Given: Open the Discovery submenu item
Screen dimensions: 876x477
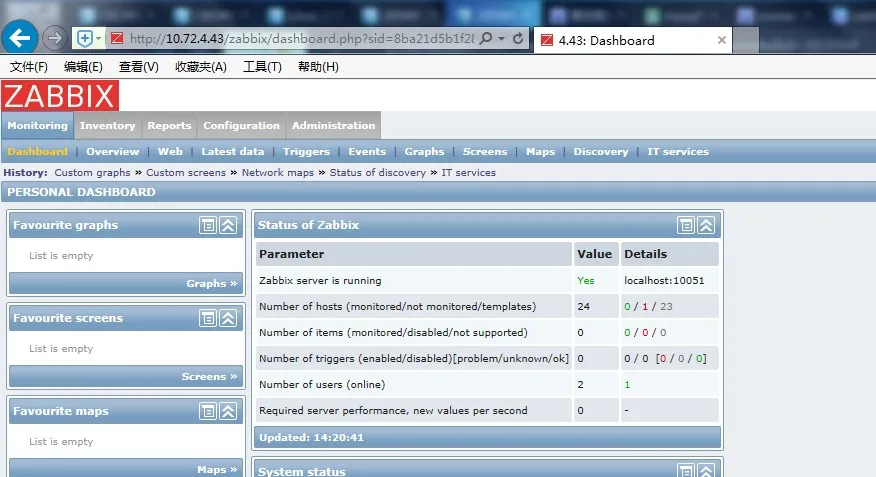Looking at the screenshot, I should click(601, 151).
